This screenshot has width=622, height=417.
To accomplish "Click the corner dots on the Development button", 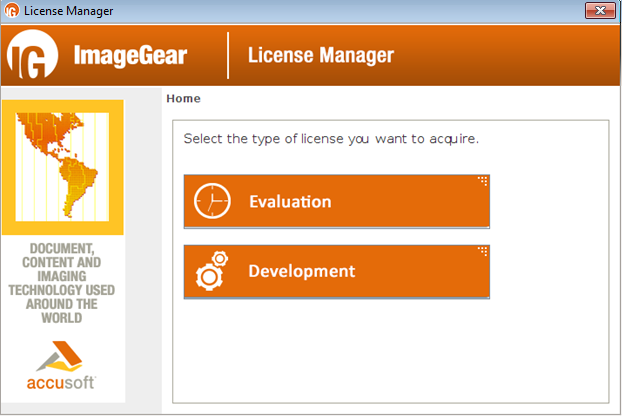I will tap(482, 251).
